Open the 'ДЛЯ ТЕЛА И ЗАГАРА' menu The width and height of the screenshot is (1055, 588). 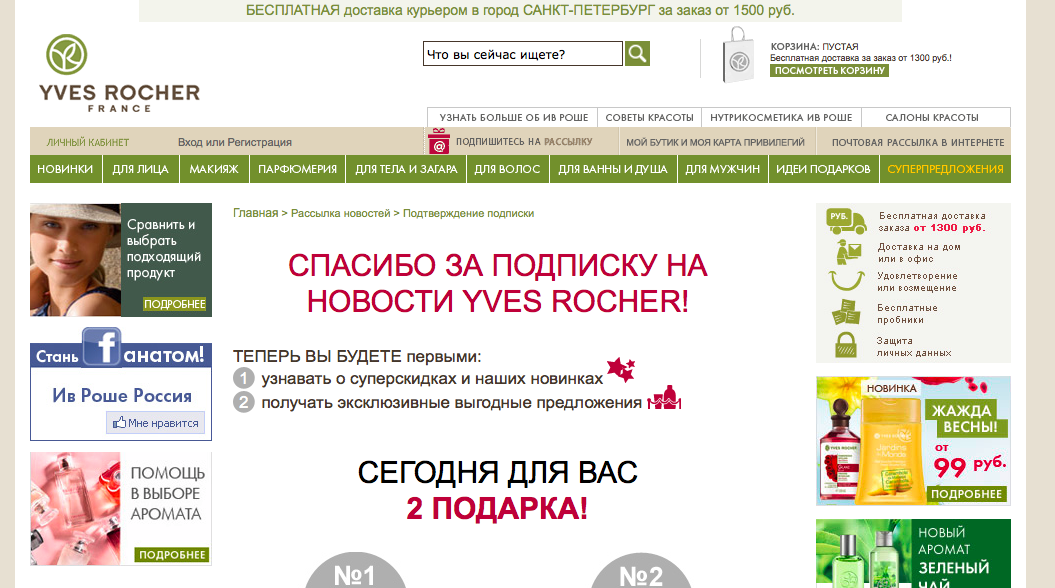[x=406, y=169]
